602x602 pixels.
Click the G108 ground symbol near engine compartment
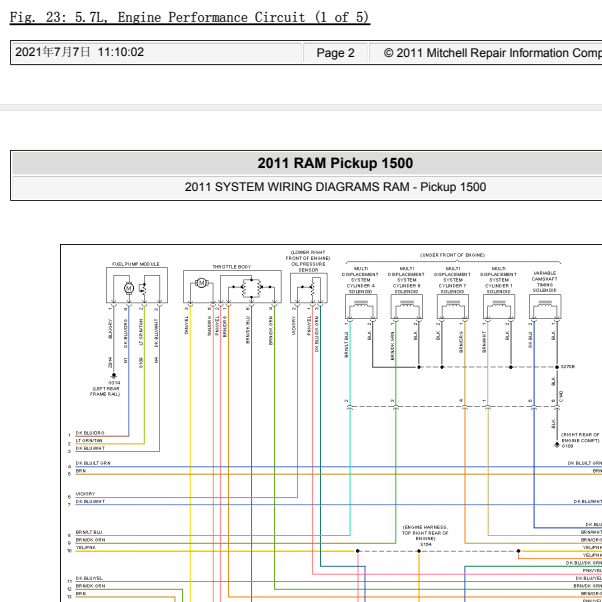557,445
